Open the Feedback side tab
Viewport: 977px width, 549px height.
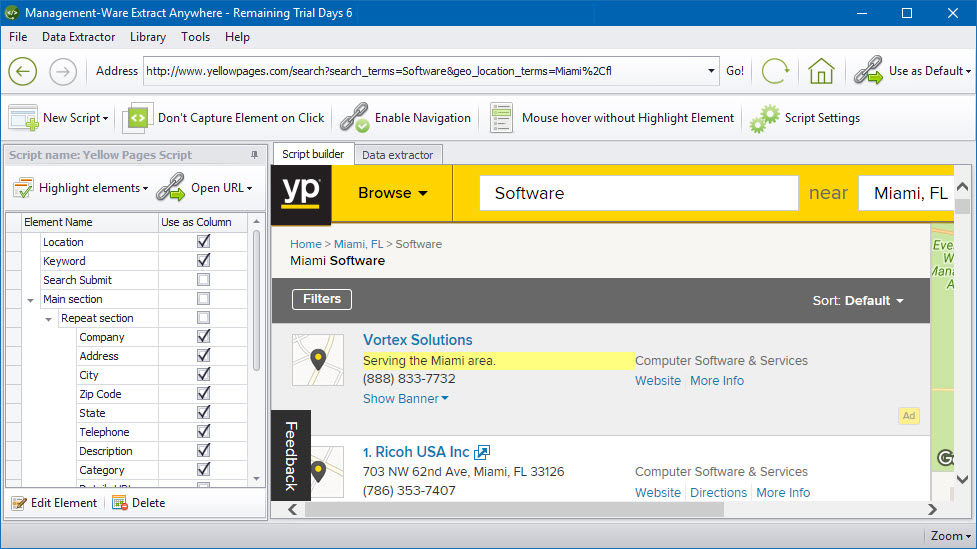[x=291, y=456]
